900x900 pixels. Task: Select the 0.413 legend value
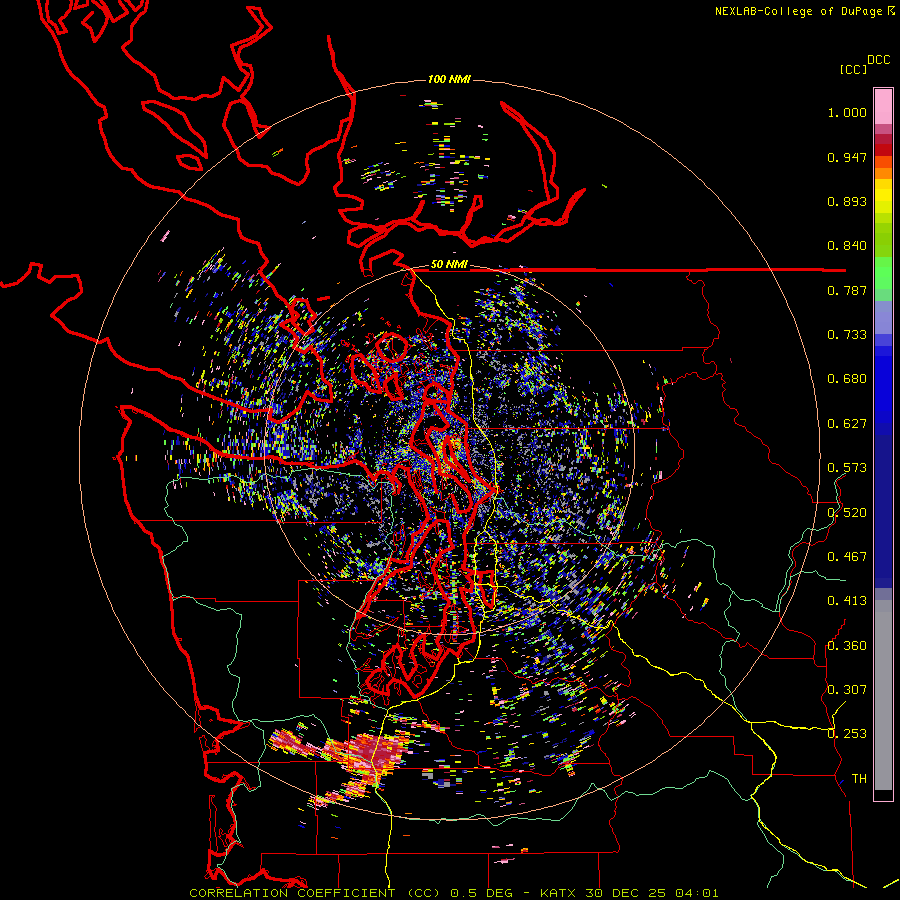847,601
